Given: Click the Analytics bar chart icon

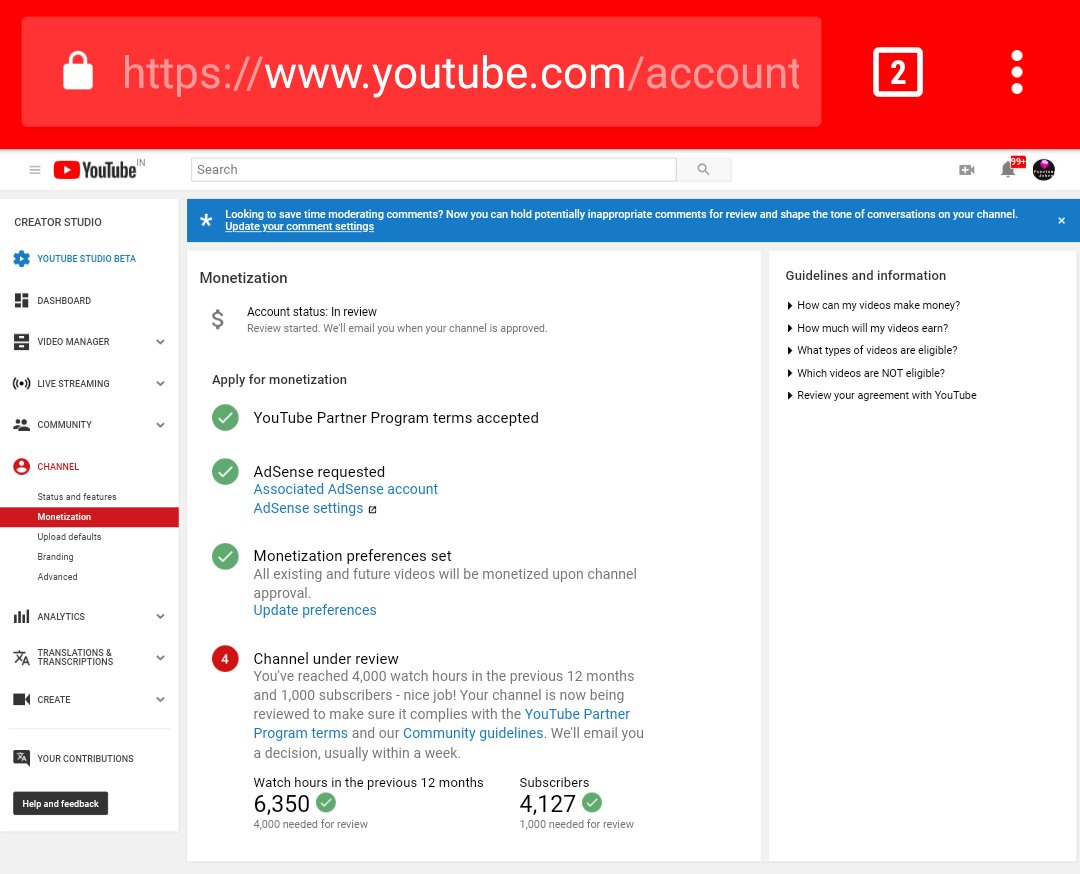Looking at the screenshot, I should coord(21,616).
